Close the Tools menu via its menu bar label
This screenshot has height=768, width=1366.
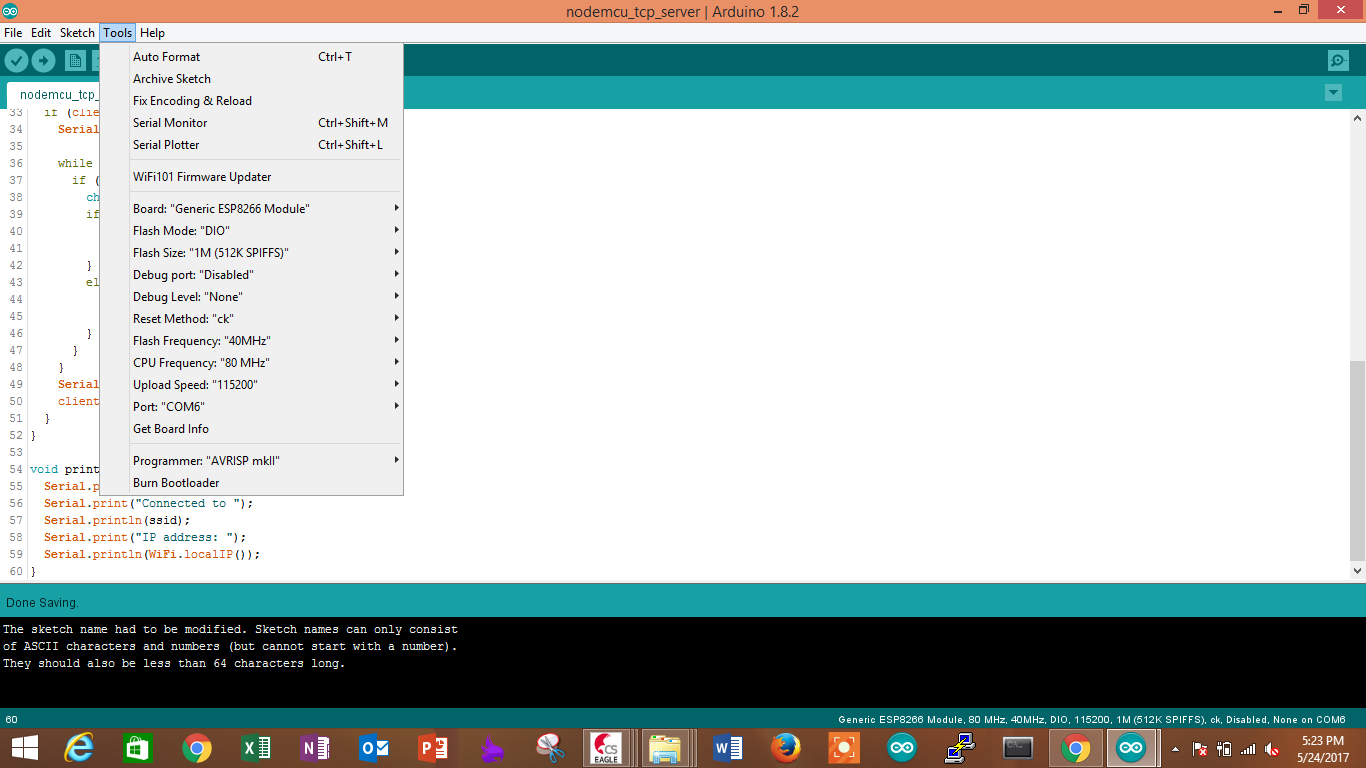pyautogui.click(x=117, y=33)
